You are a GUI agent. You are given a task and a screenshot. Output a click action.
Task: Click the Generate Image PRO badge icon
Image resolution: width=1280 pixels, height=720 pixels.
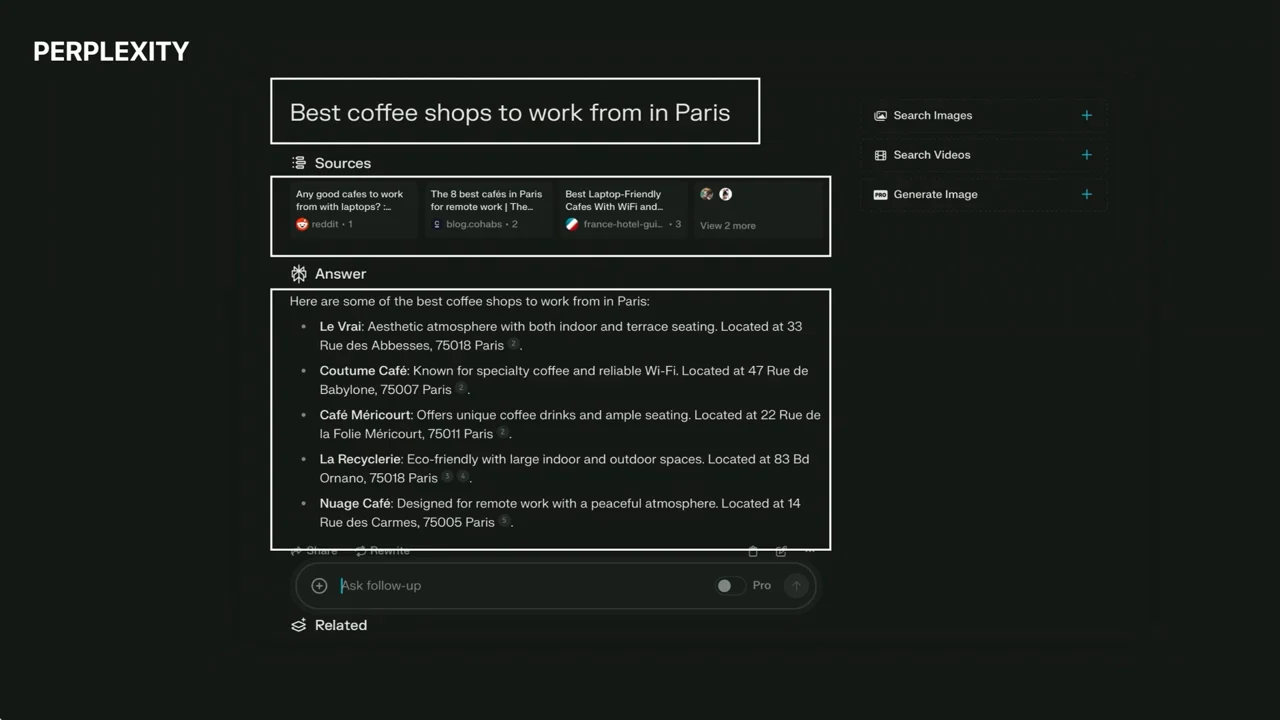pos(880,195)
